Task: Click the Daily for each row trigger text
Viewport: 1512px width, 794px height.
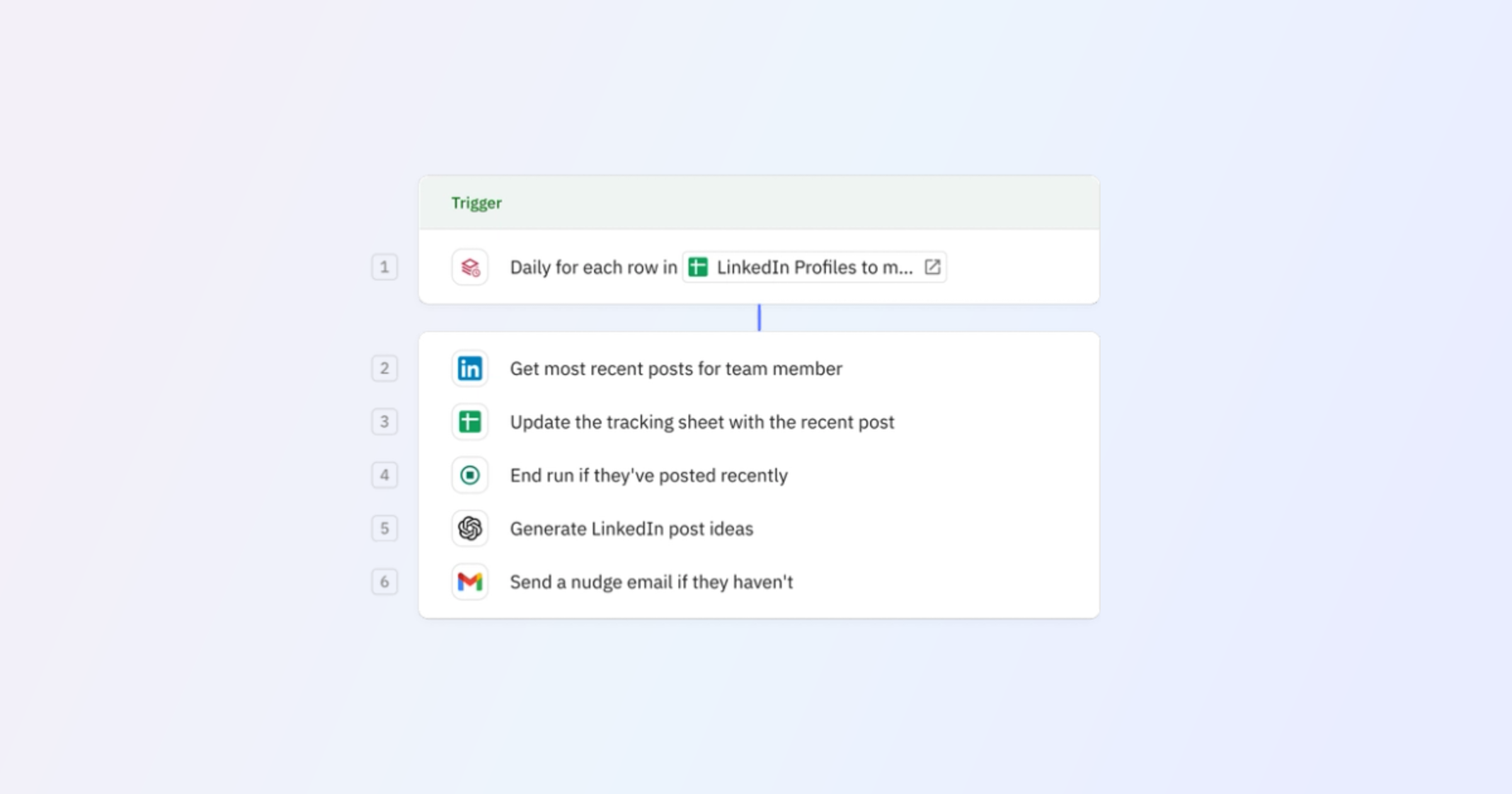Action: pos(593,267)
